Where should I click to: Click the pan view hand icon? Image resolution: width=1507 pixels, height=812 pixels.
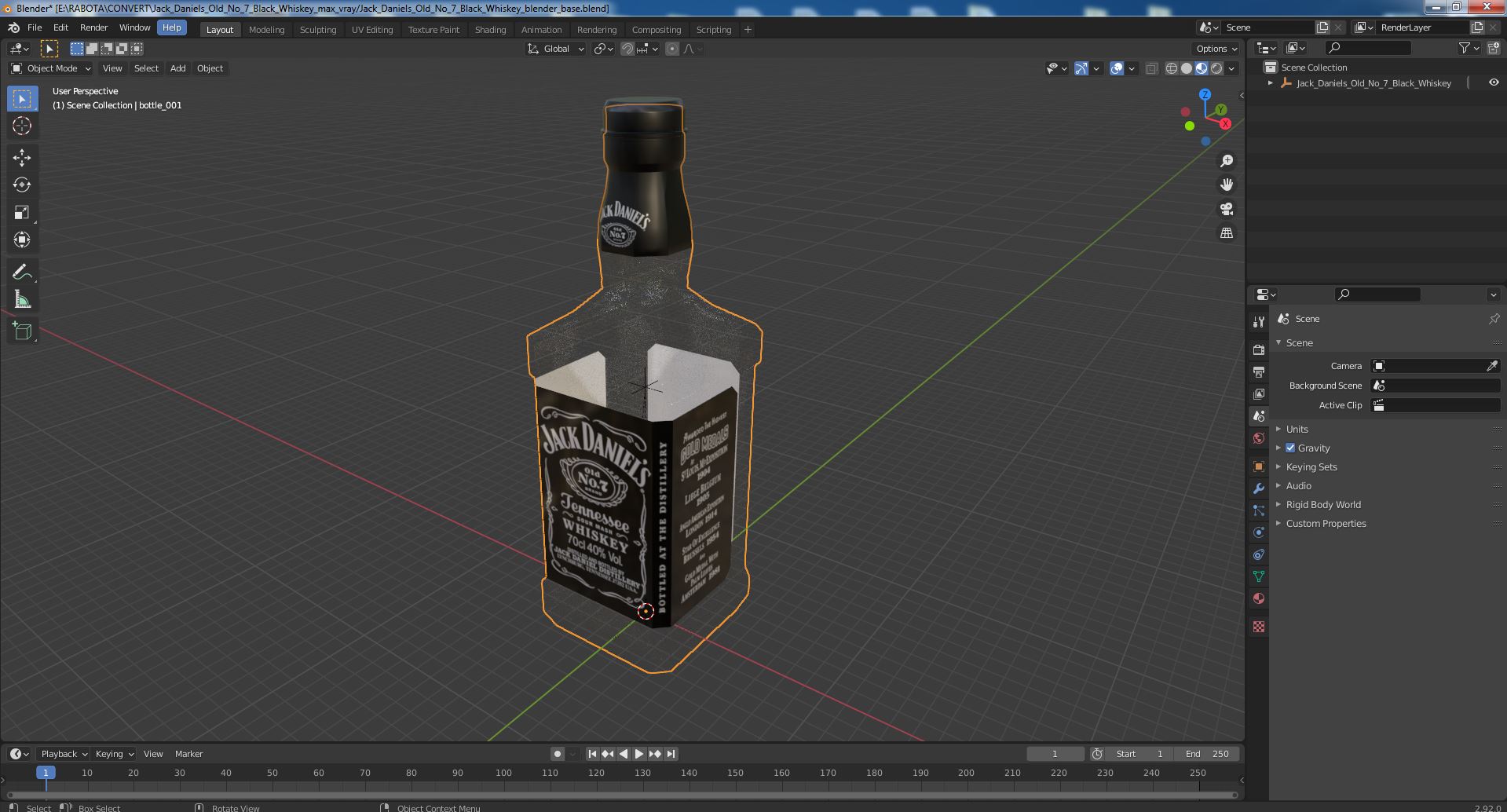pyautogui.click(x=1226, y=185)
